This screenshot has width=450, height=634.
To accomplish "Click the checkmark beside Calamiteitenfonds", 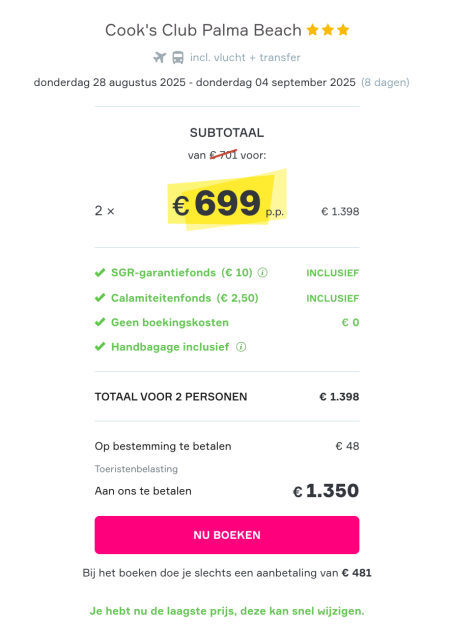I will click(100, 298).
